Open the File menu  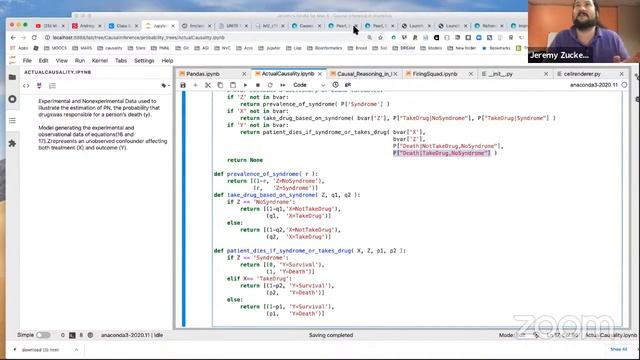27,61
